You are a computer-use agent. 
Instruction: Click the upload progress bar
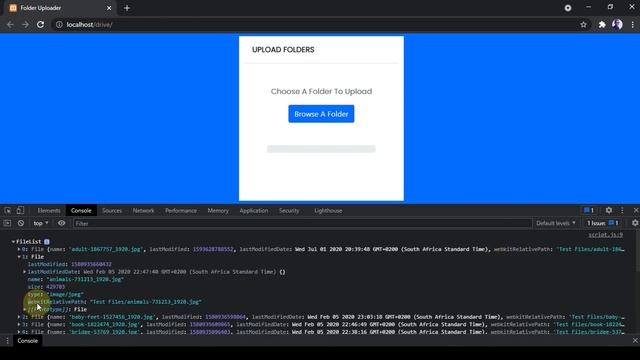point(321,149)
